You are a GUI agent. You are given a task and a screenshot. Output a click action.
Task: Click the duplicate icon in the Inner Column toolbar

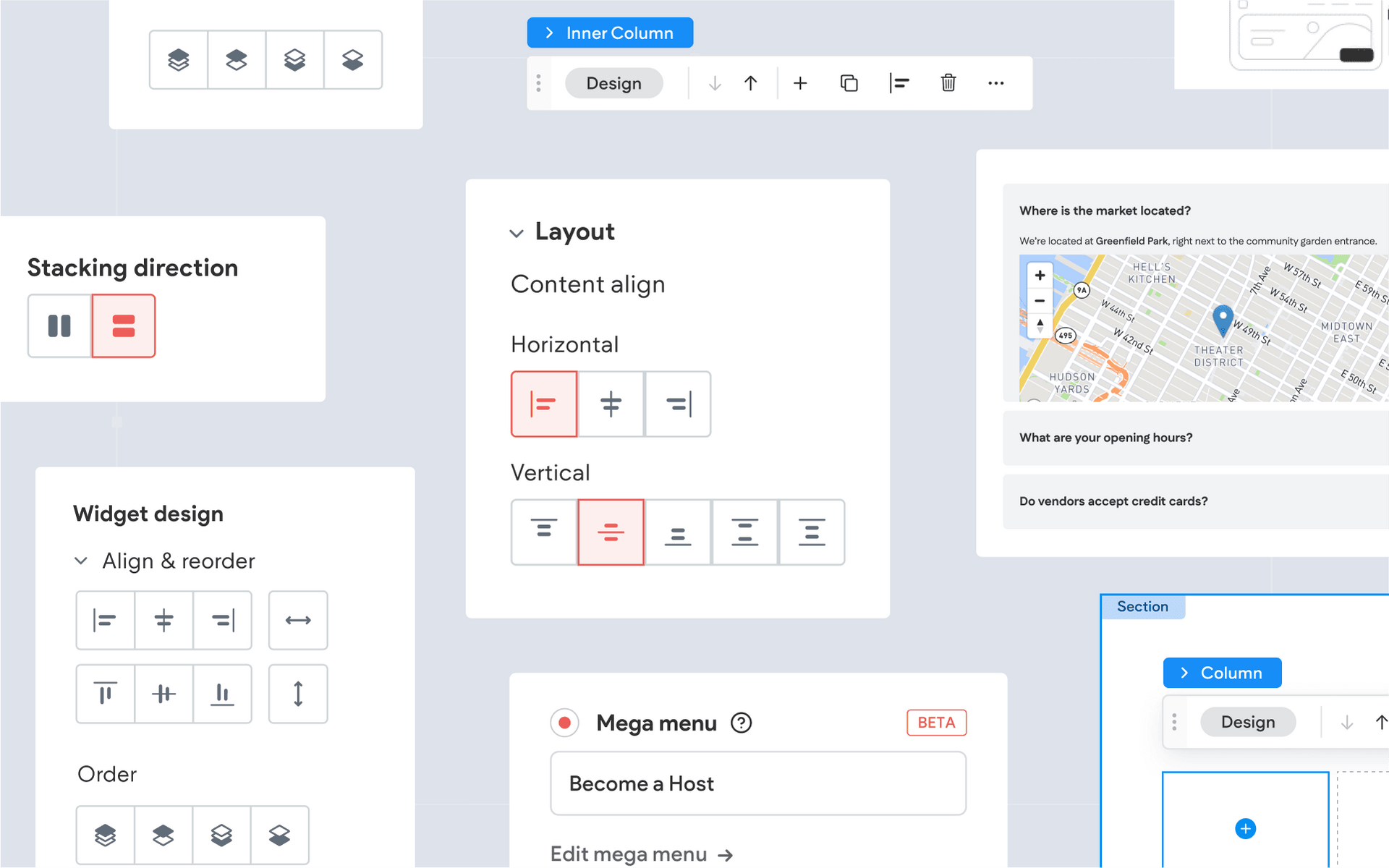(849, 83)
